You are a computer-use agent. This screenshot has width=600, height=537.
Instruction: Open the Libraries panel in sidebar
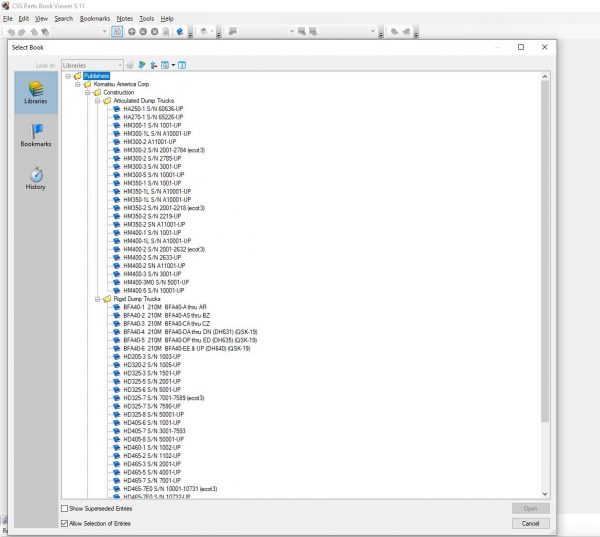[36, 92]
